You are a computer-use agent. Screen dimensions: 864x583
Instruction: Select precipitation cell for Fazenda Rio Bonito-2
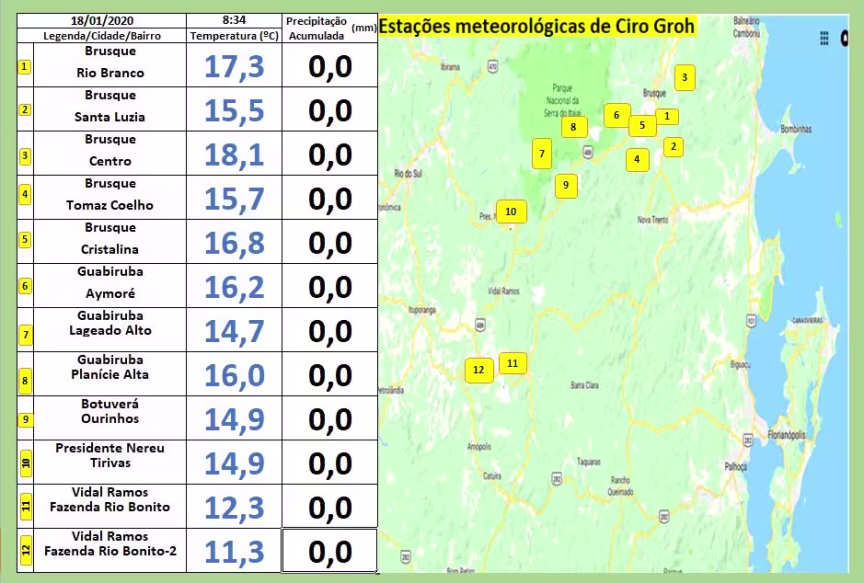click(330, 551)
